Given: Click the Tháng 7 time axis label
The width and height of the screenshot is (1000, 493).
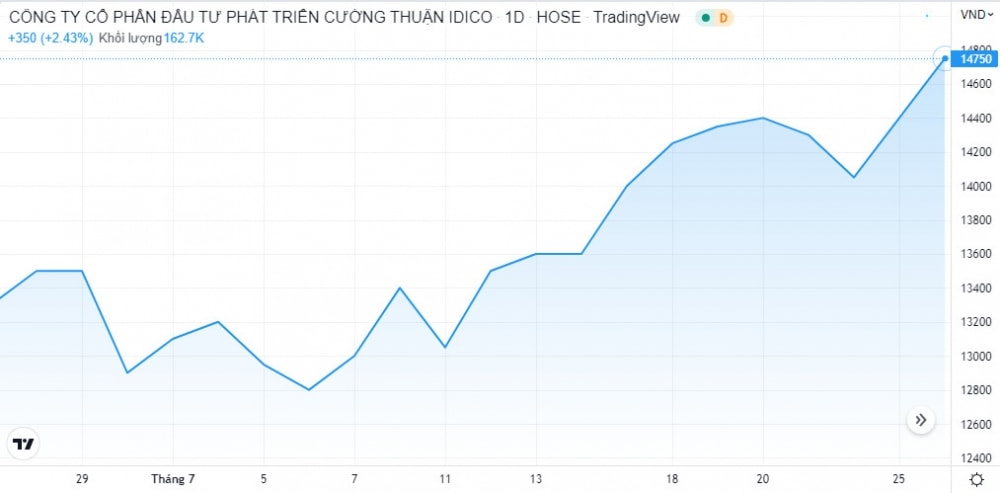Looking at the screenshot, I should (x=173, y=479).
